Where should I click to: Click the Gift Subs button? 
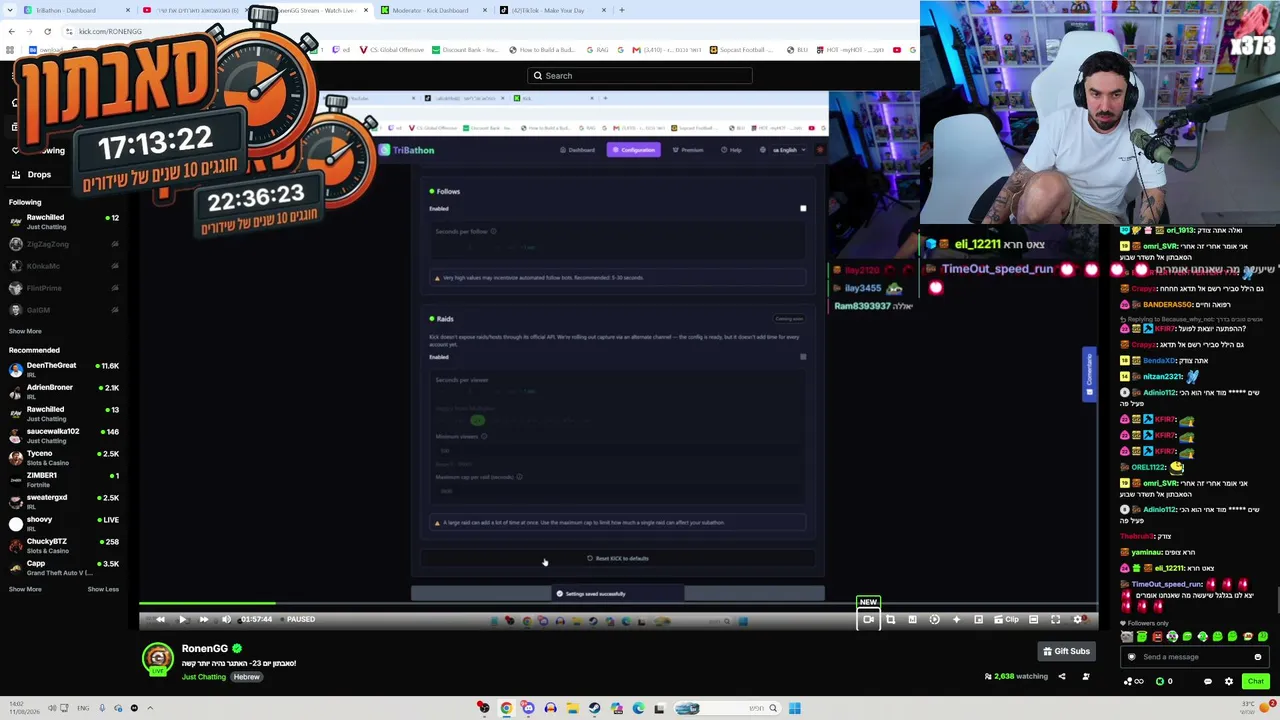pos(1066,651)
